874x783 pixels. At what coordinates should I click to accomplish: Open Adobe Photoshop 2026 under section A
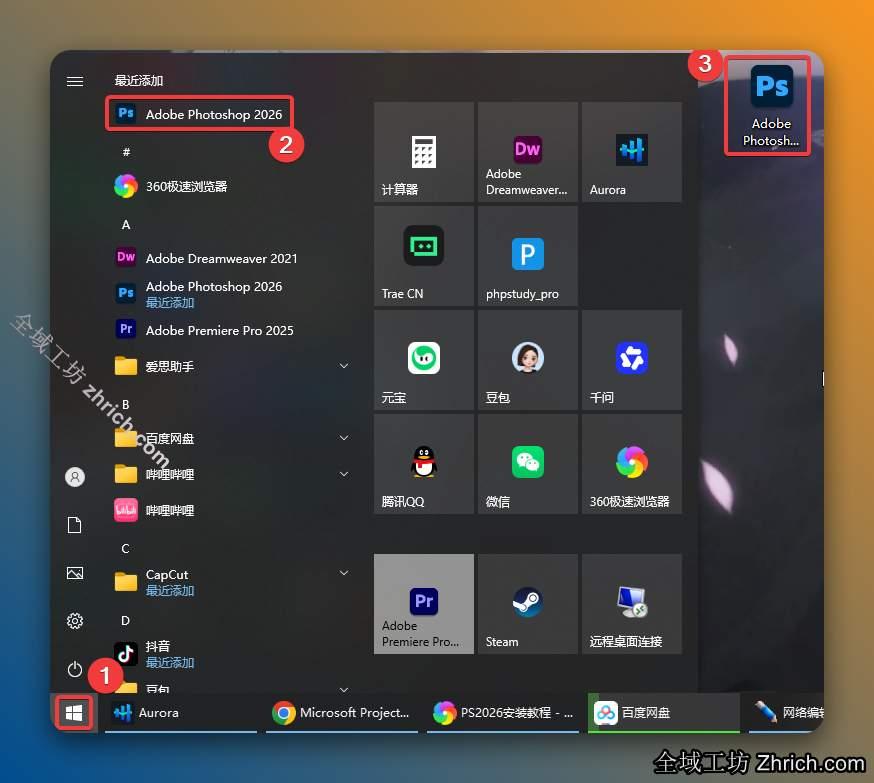click(199, 294)
